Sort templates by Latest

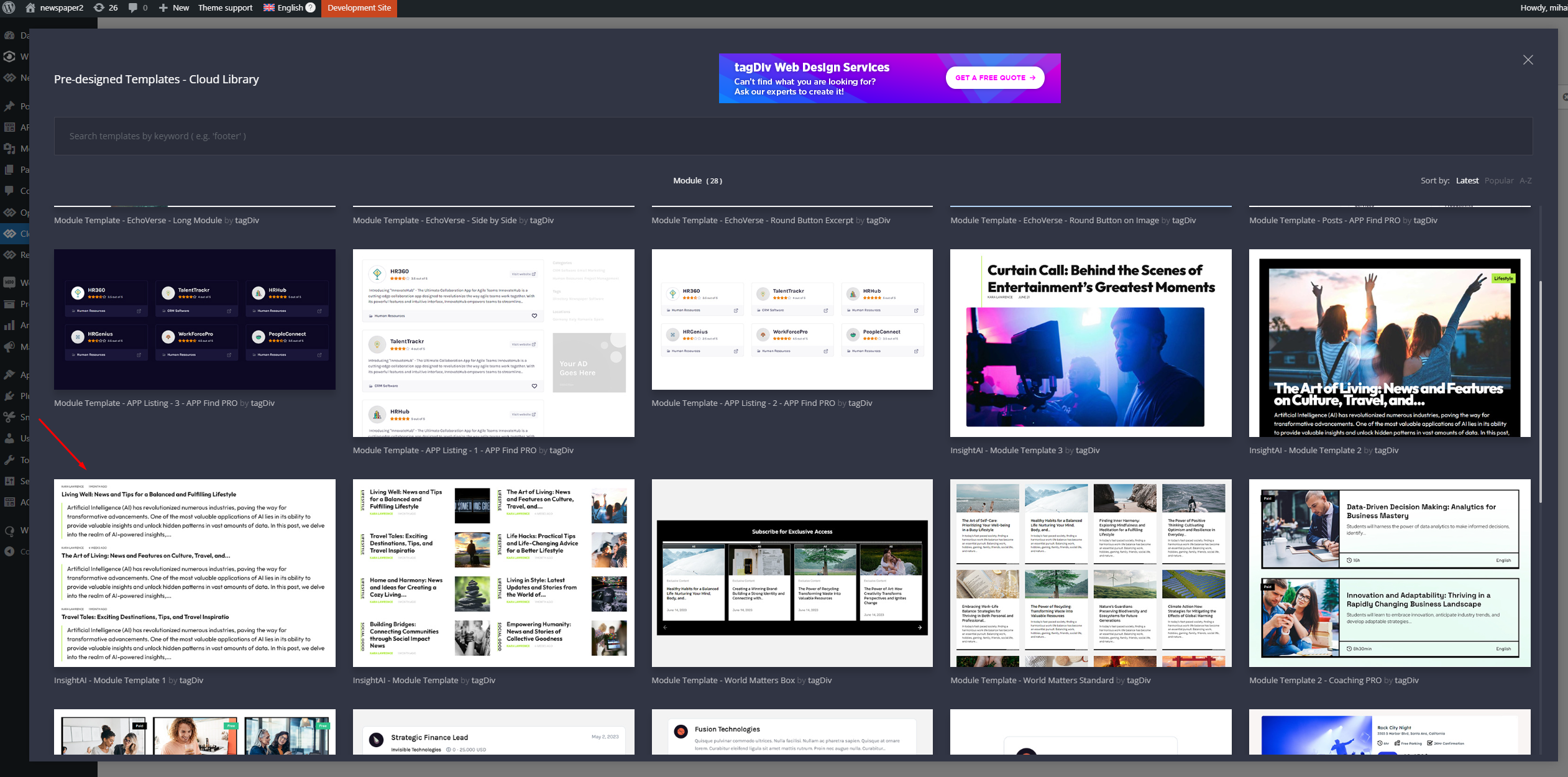point(1467,181)
